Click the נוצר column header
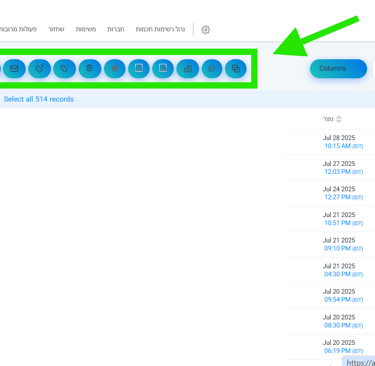Viewport: 375px width, 366px height. (328, 119)
